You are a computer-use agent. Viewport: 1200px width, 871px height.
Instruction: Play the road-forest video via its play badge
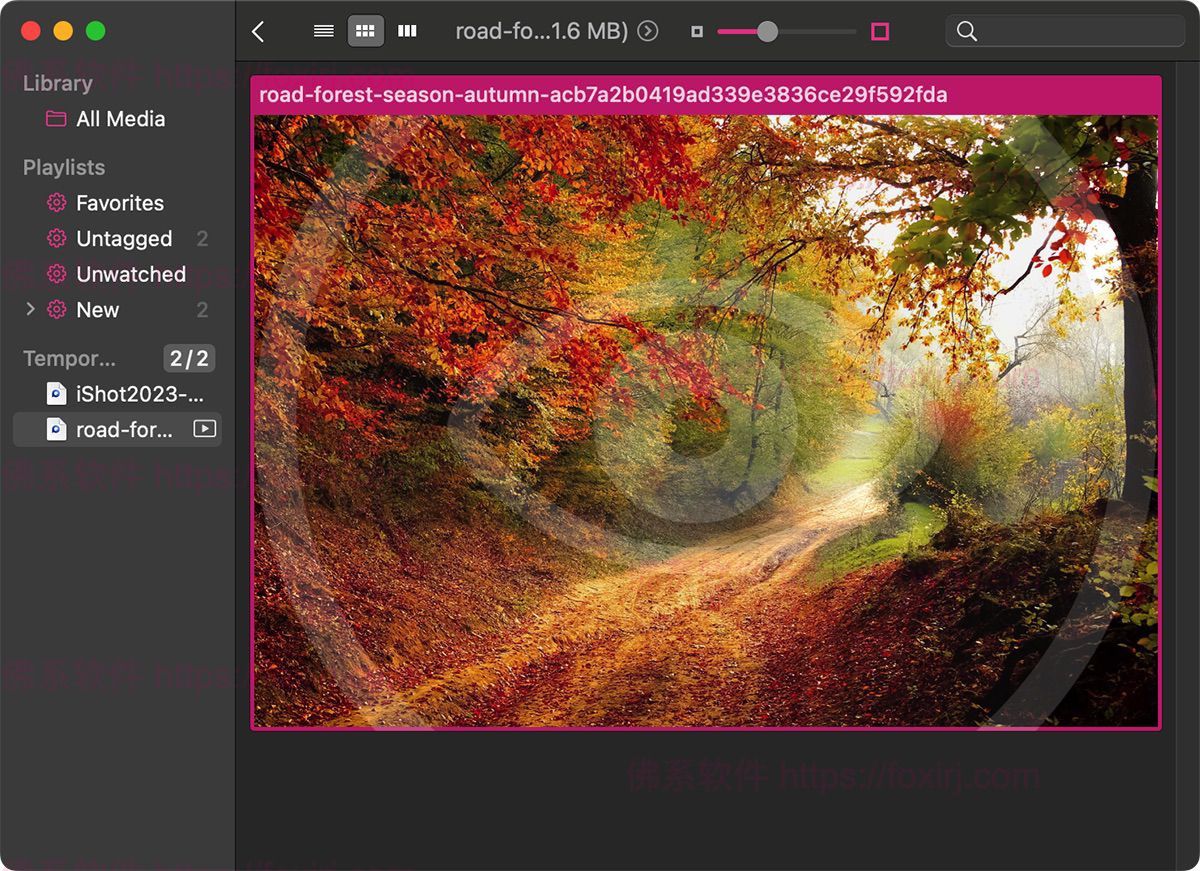point(204,429)
